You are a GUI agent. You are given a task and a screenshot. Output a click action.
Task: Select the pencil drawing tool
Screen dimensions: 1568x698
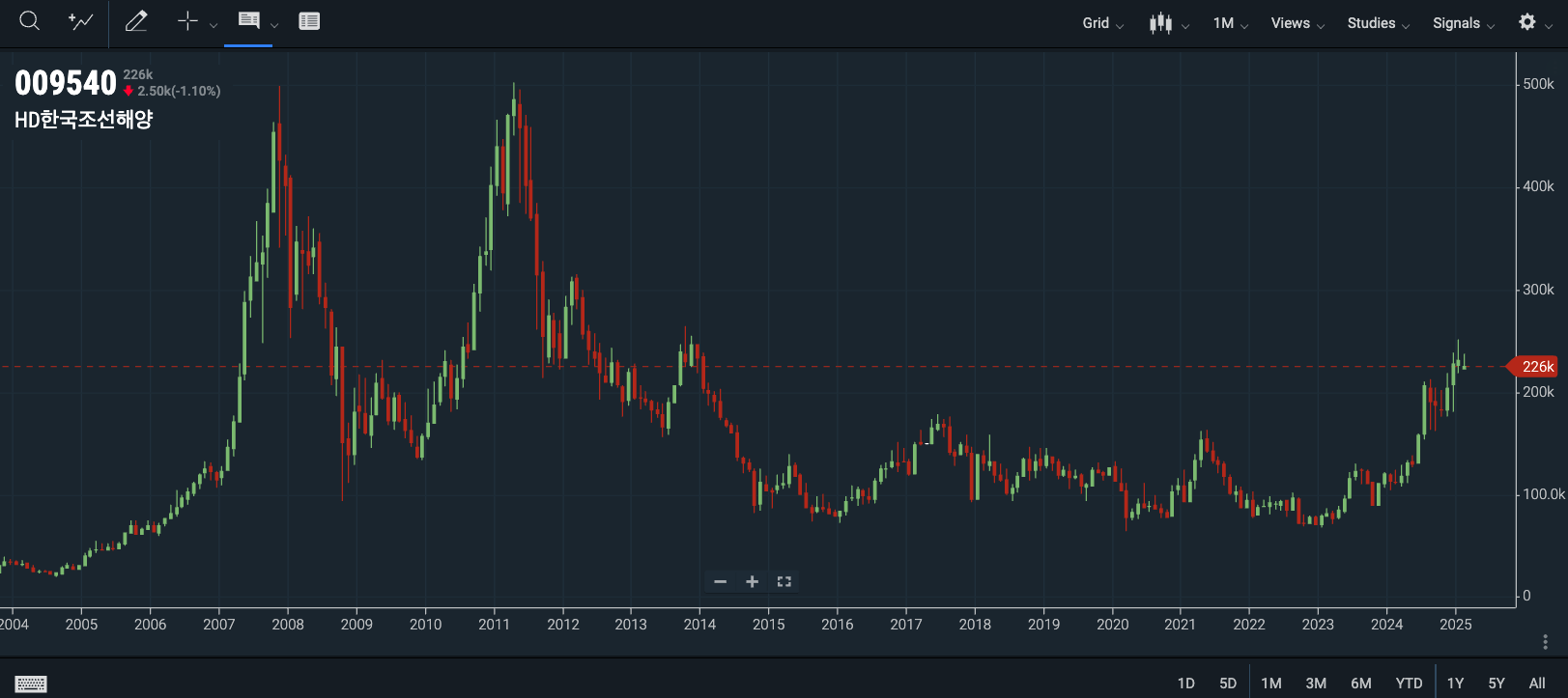[136, 21]
